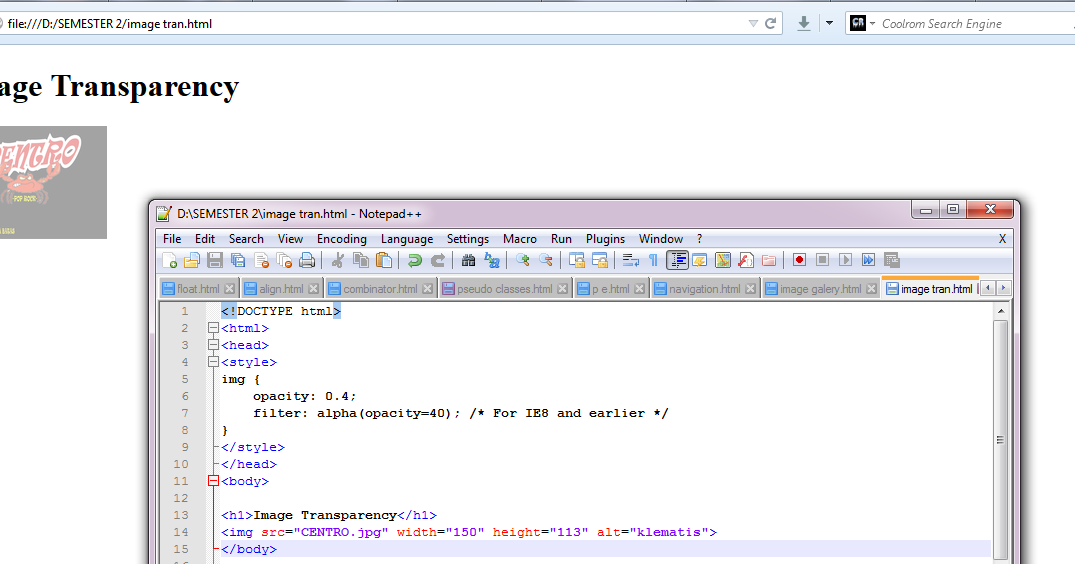Open the Language menu
Image resolution: width=1075 pixels, height=564 pixels.
pos(407,239)
